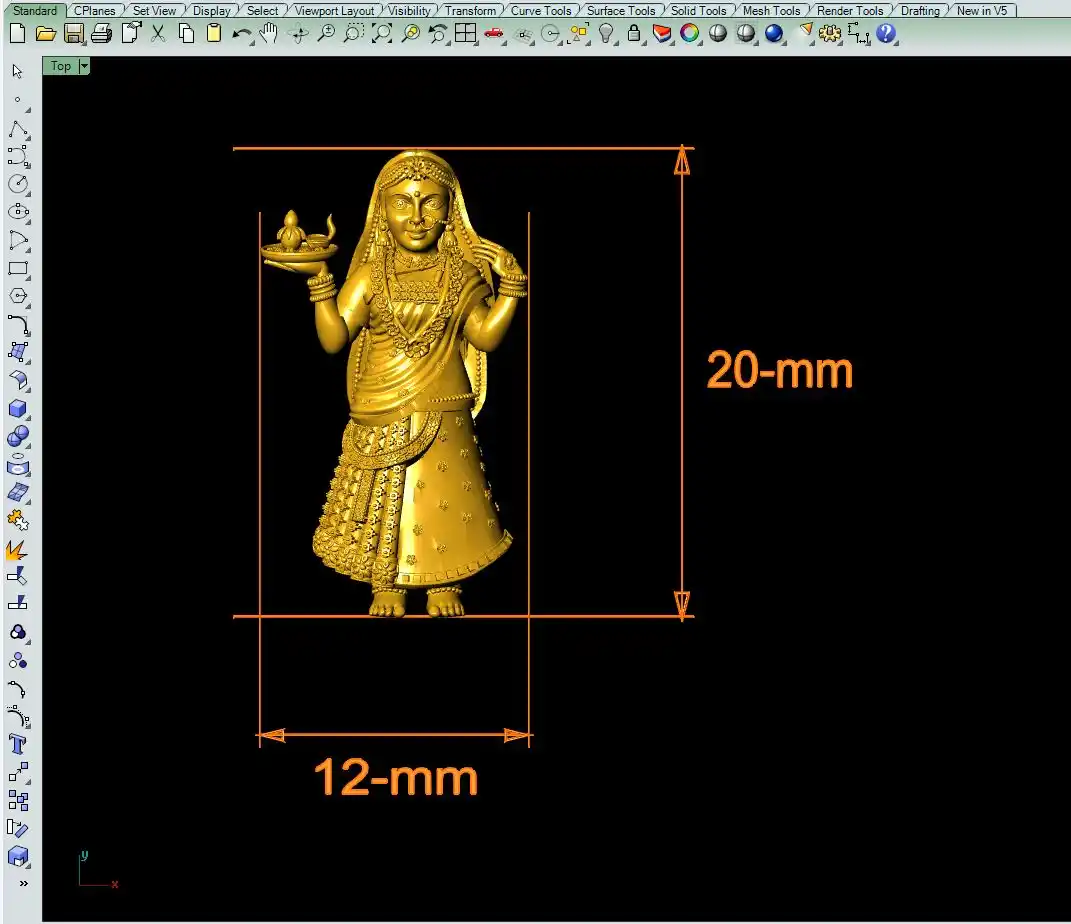Click the Top viewport title label

[61, 66]
